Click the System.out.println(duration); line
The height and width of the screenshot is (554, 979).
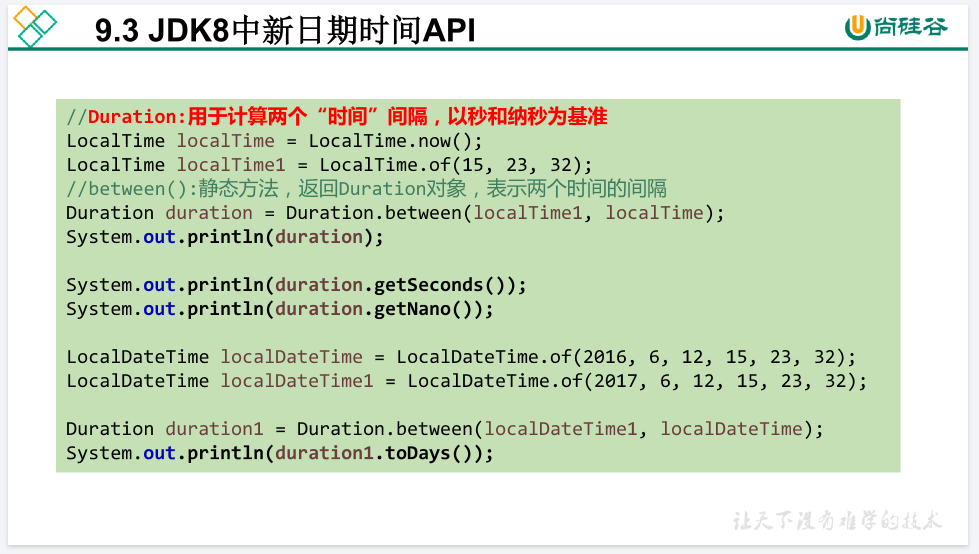pyautogui.click(x=225, y=237)
